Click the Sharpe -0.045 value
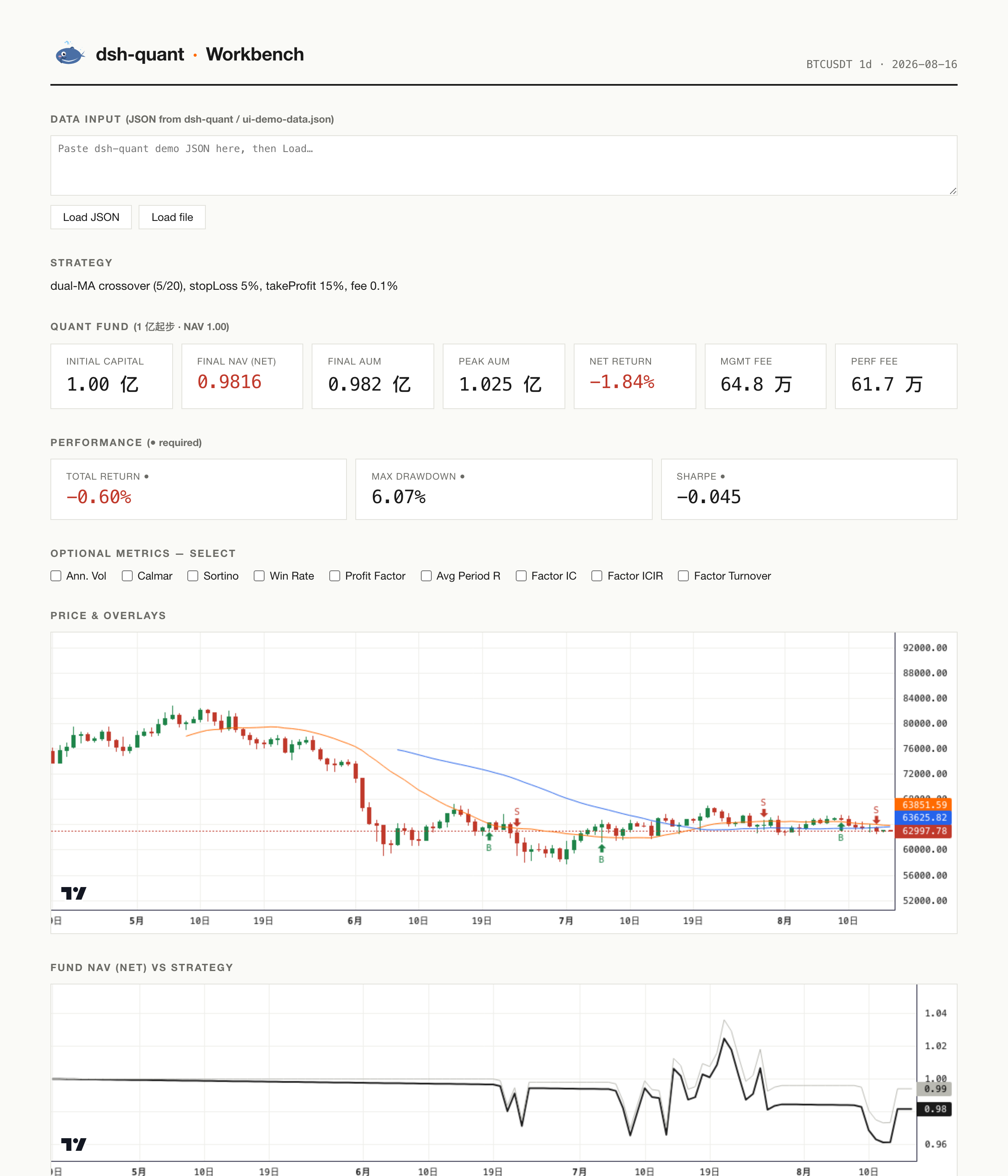The height and width of the screenshot is (1176, 1008). click(x=709, y=497)
